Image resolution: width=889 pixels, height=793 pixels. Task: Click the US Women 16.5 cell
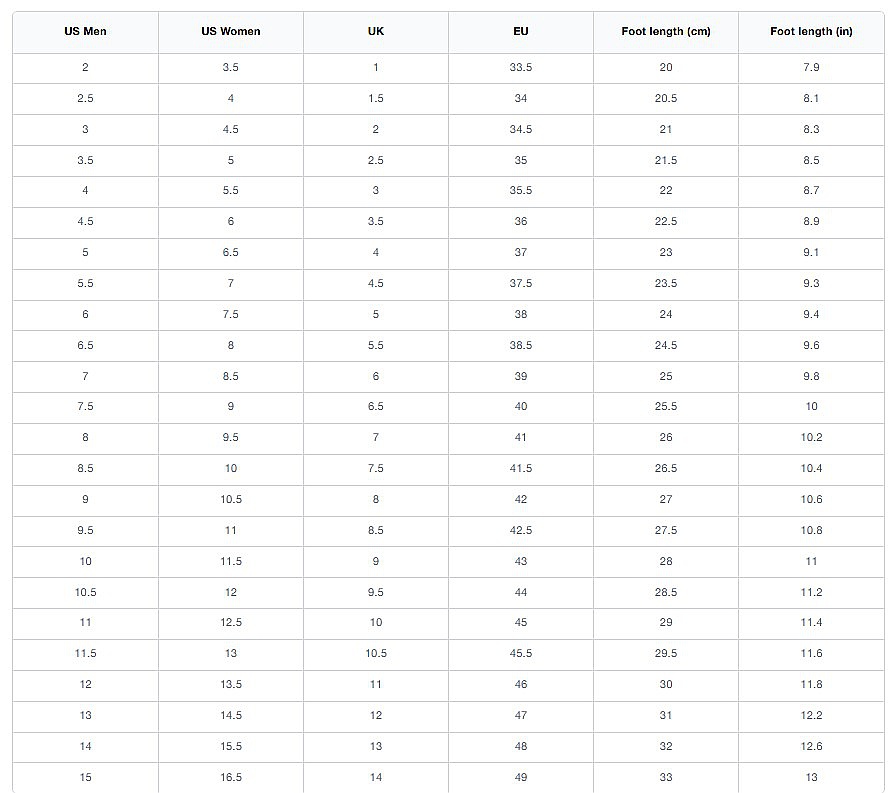point(230,777)
